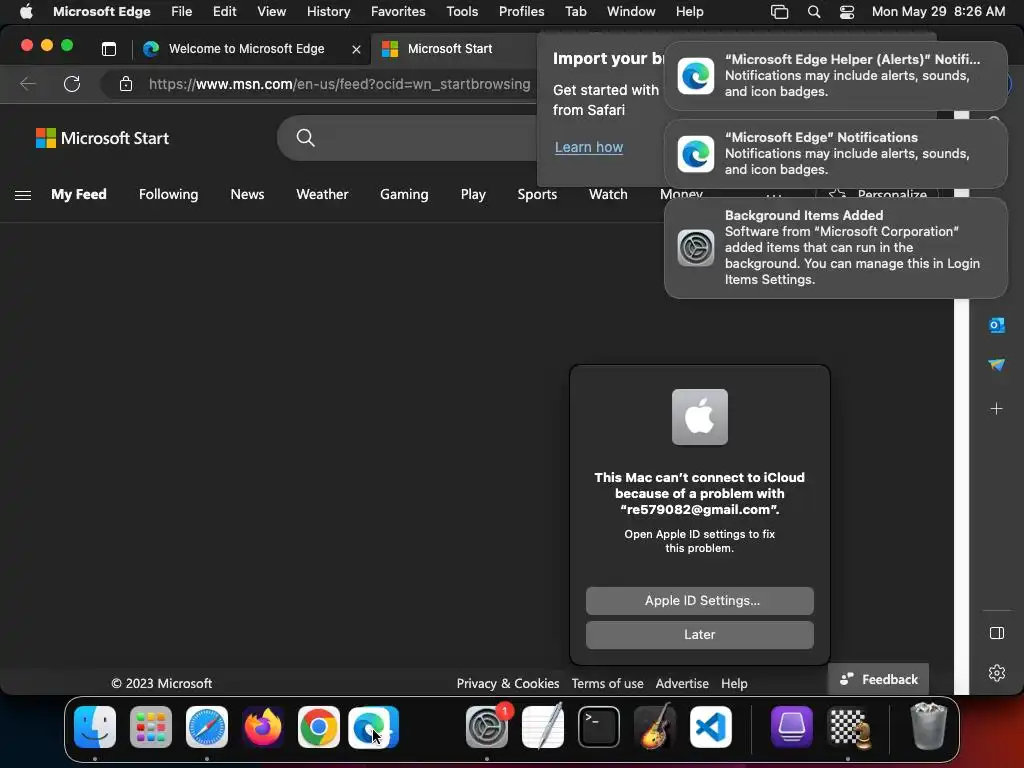Open Background Items Added notification
Viewport: 1024px width, 768px height.
835,248
